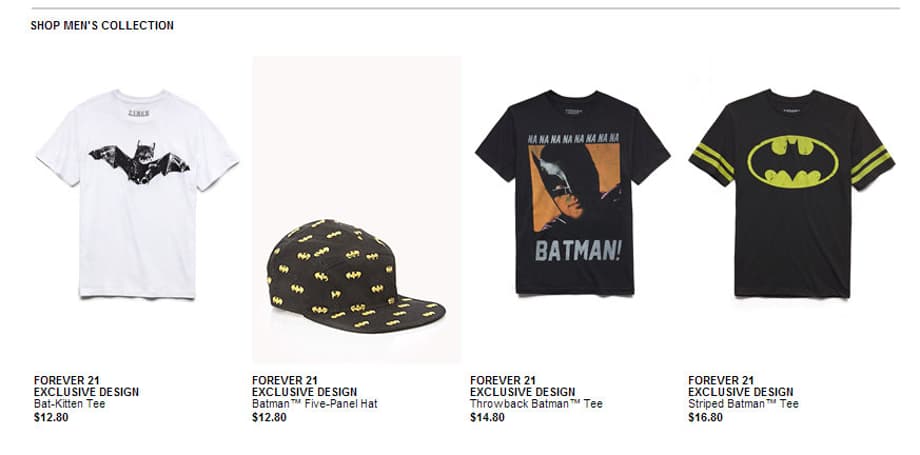The width and height of the screenshot is (920, 455).
Task: Open the Throwback Batman Tee title link
Action: (536, 404)
